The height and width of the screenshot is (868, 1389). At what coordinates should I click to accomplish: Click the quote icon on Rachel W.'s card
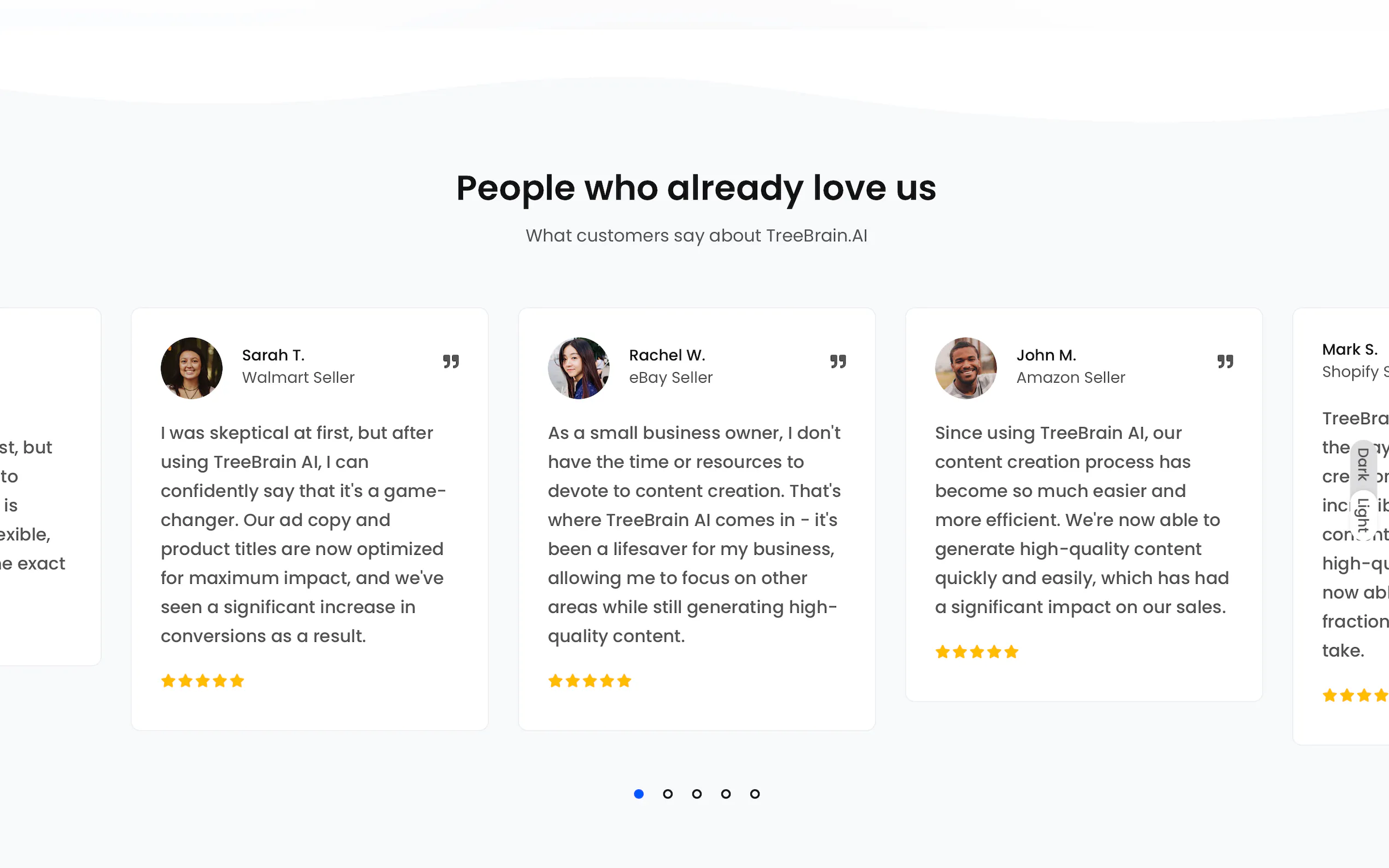[838, 361]
